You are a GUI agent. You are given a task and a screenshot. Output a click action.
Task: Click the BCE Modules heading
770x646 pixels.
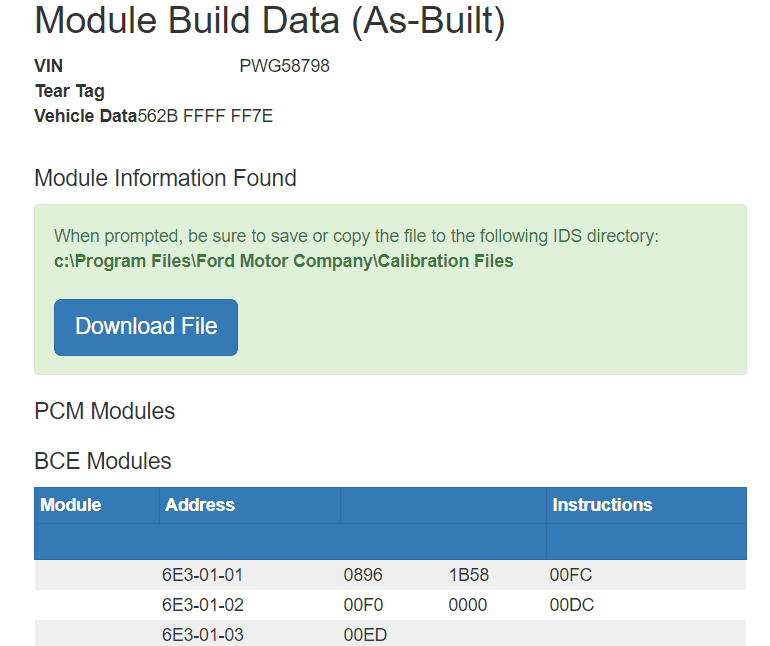point(103,461)
